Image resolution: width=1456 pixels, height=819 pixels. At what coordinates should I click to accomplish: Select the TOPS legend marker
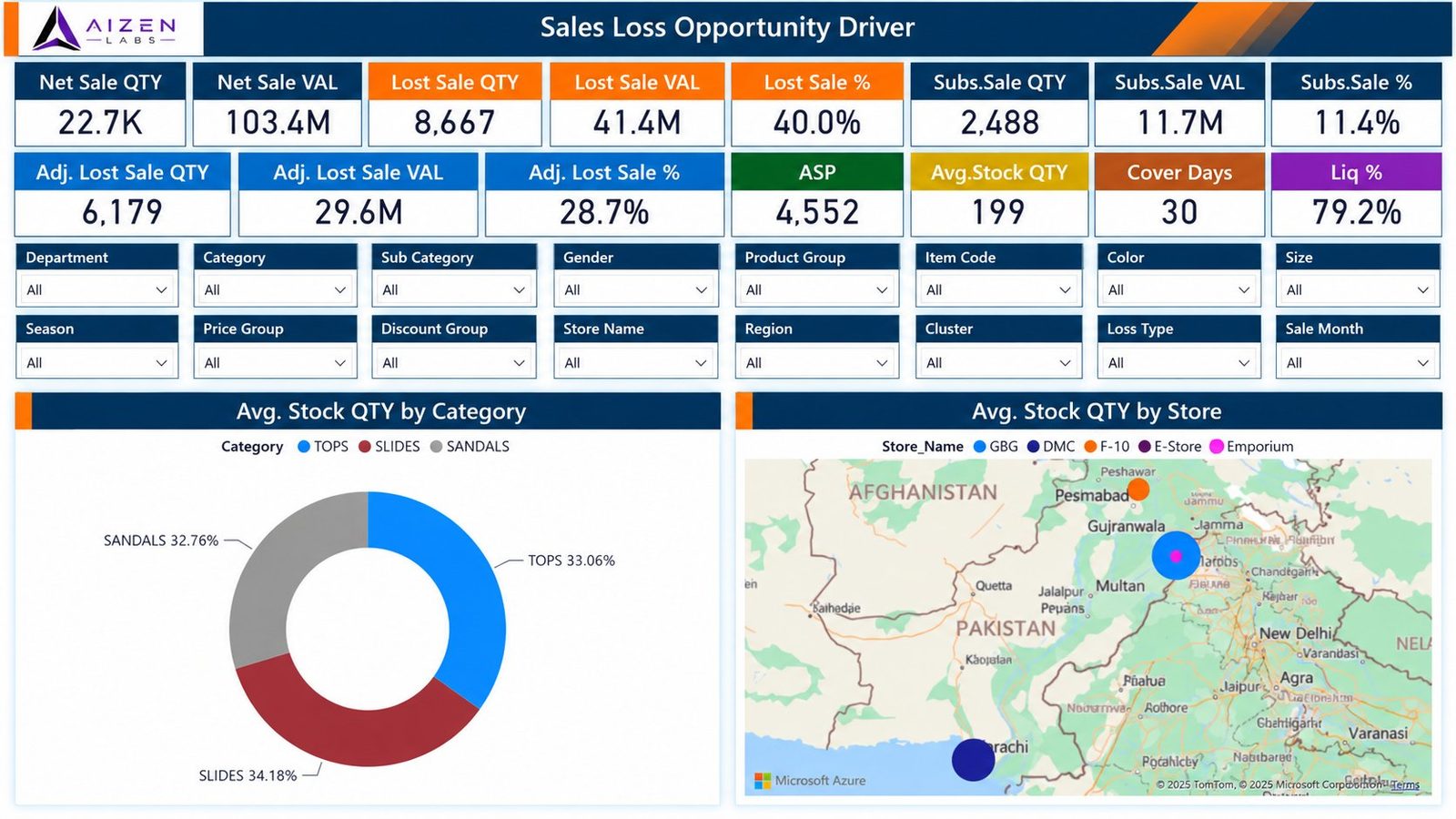[304, 447]
